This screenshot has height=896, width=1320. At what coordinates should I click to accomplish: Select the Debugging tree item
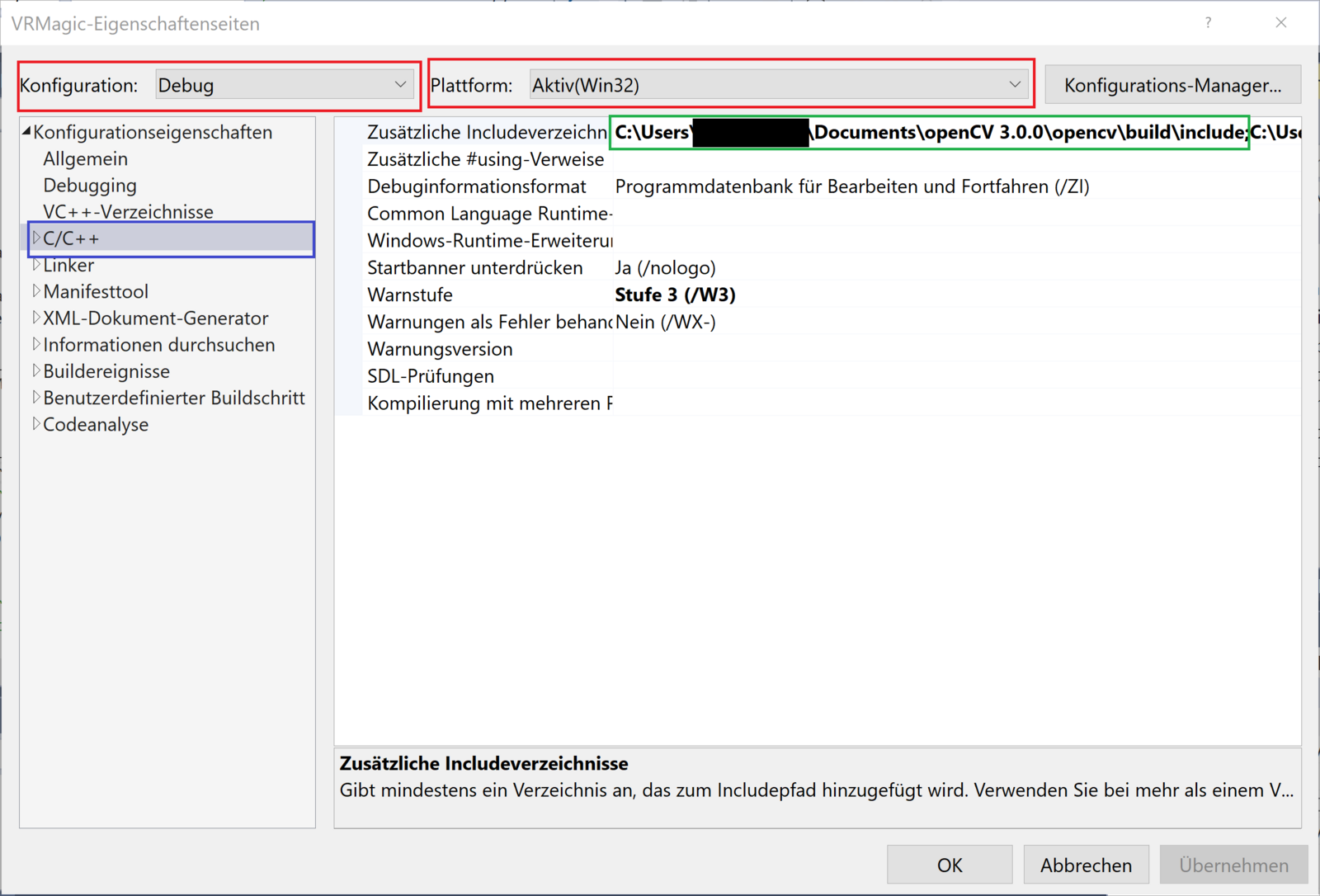90,185
